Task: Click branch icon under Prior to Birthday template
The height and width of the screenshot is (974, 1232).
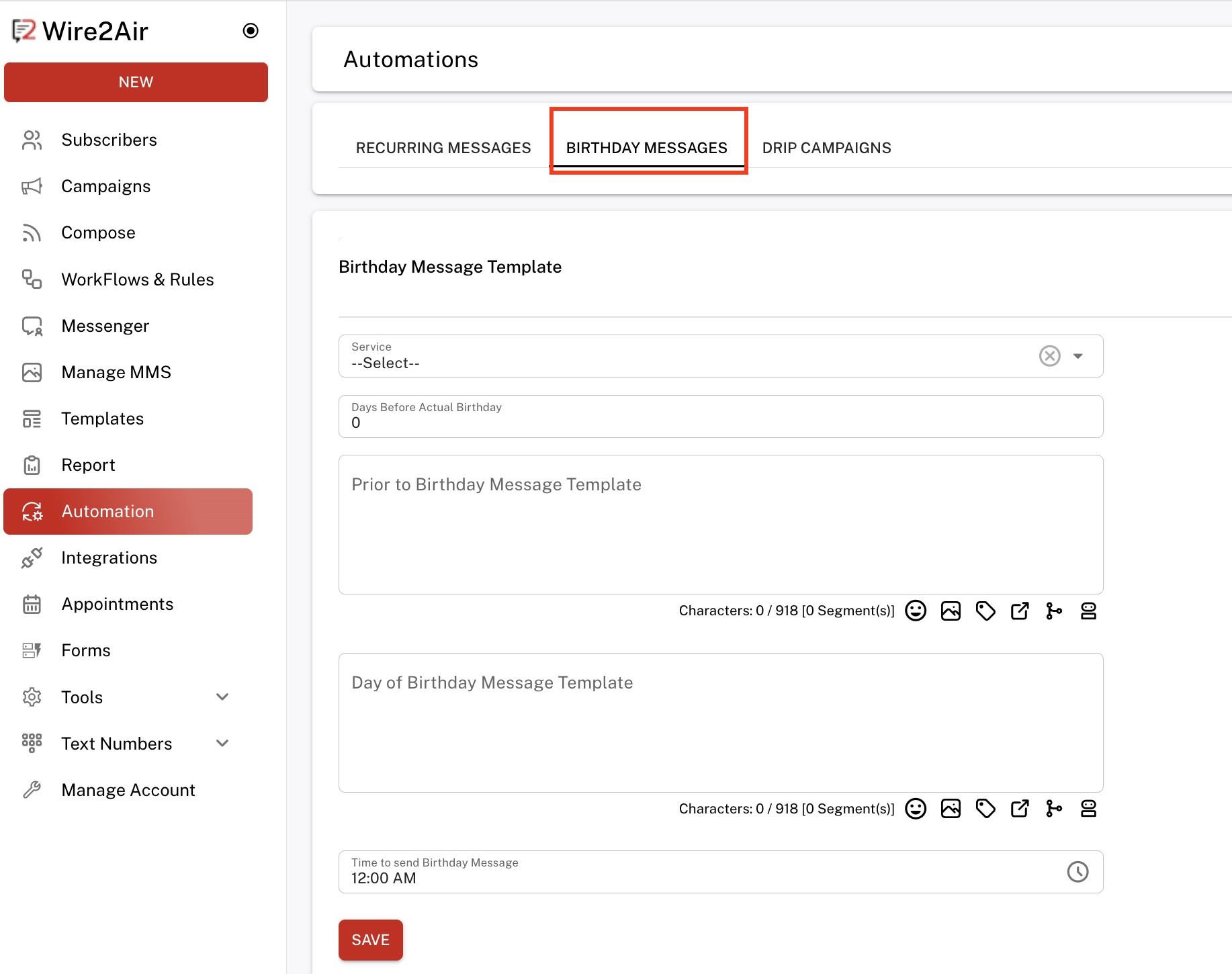Action: pos(1054,611)
